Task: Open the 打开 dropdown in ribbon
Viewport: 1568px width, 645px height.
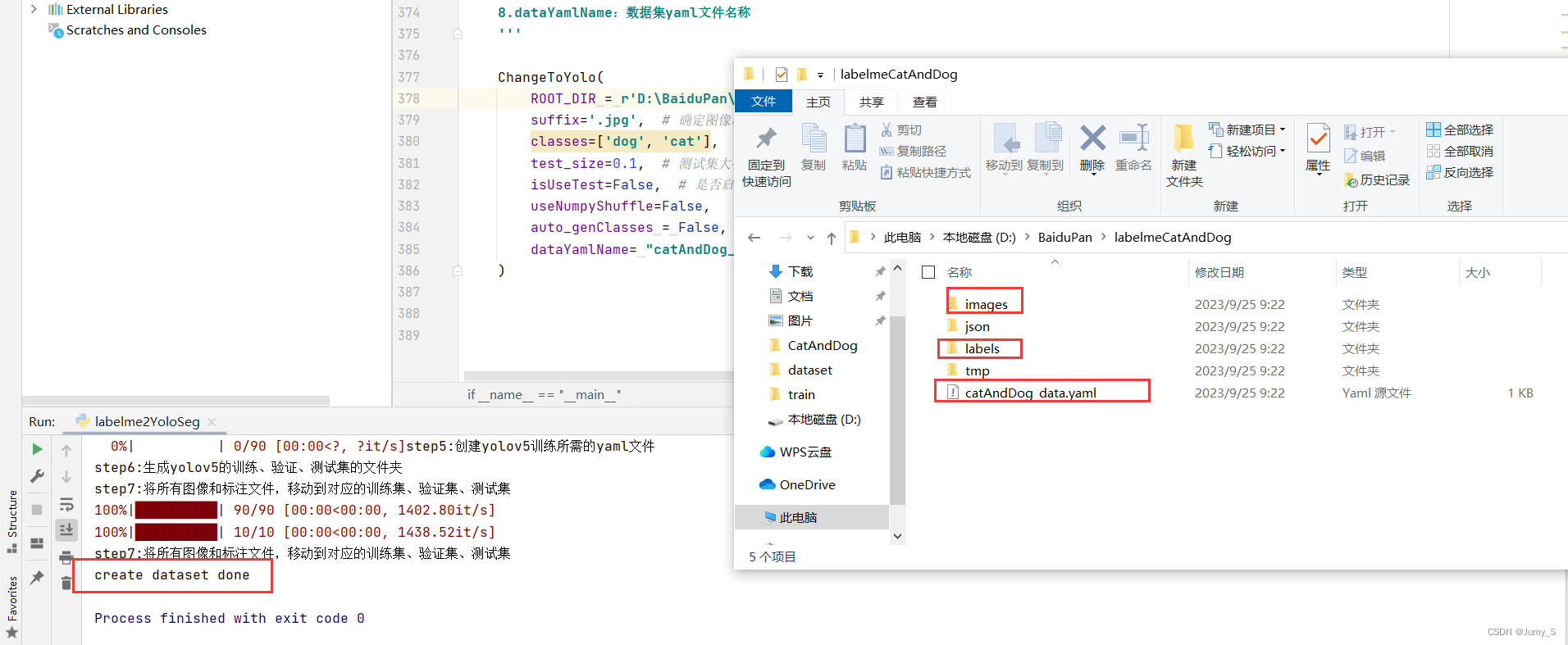Action: coord(1370,132)
